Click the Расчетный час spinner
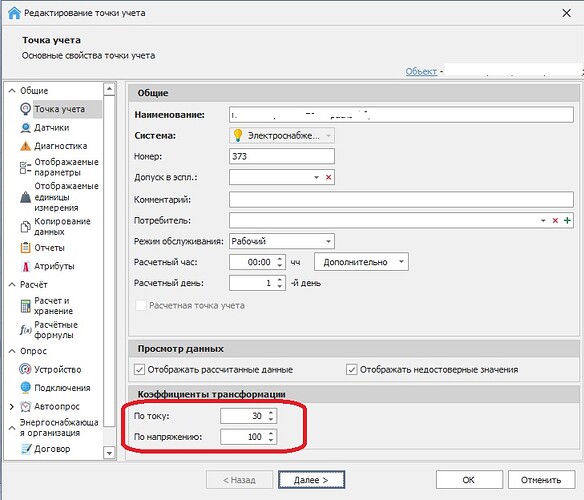This screenshot has width=584, height=500. tap(280, 262)
